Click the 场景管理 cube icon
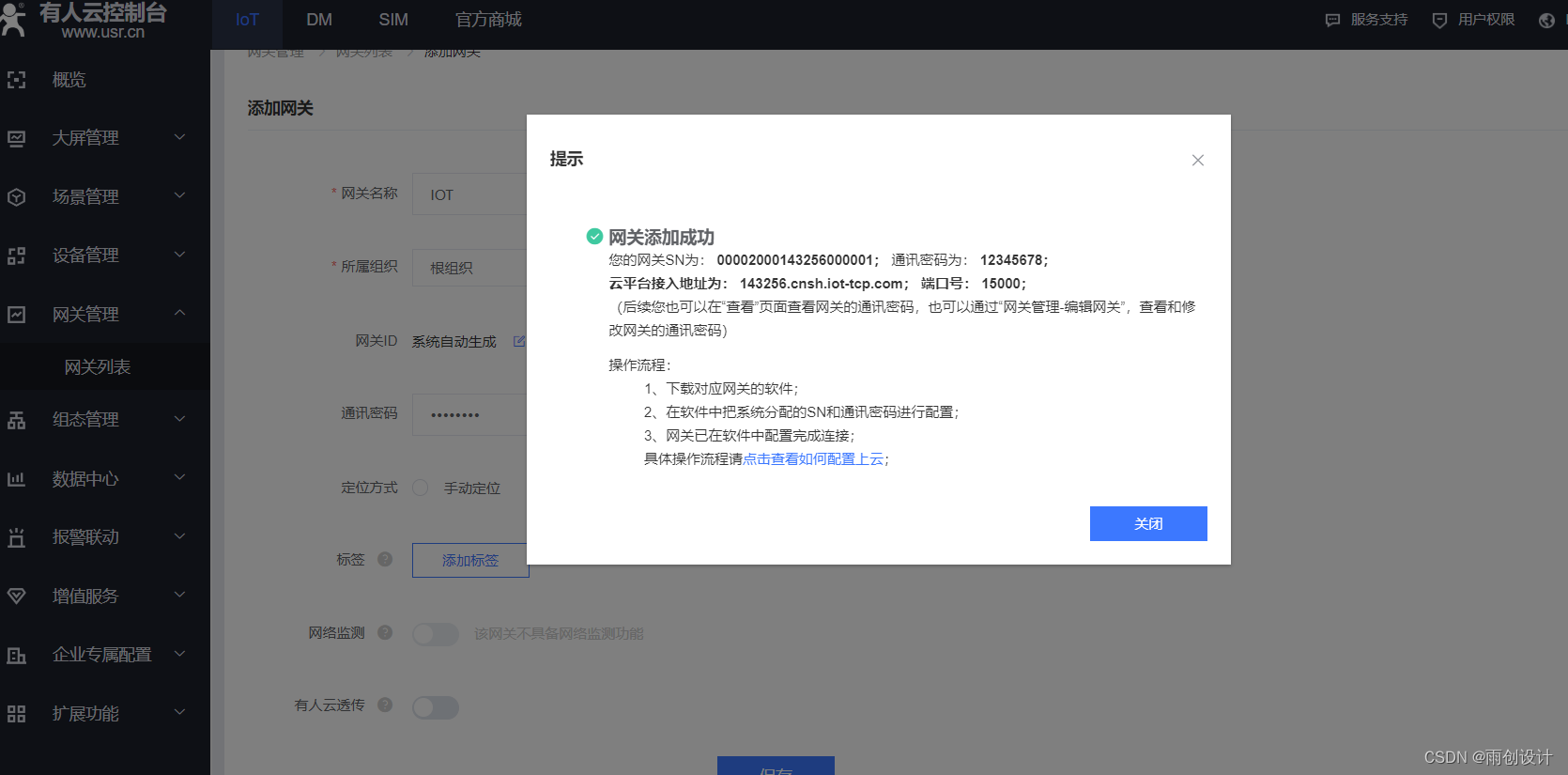Image resolution: width=1568 pixels, height=775 pixels. (x=17, y=197)
